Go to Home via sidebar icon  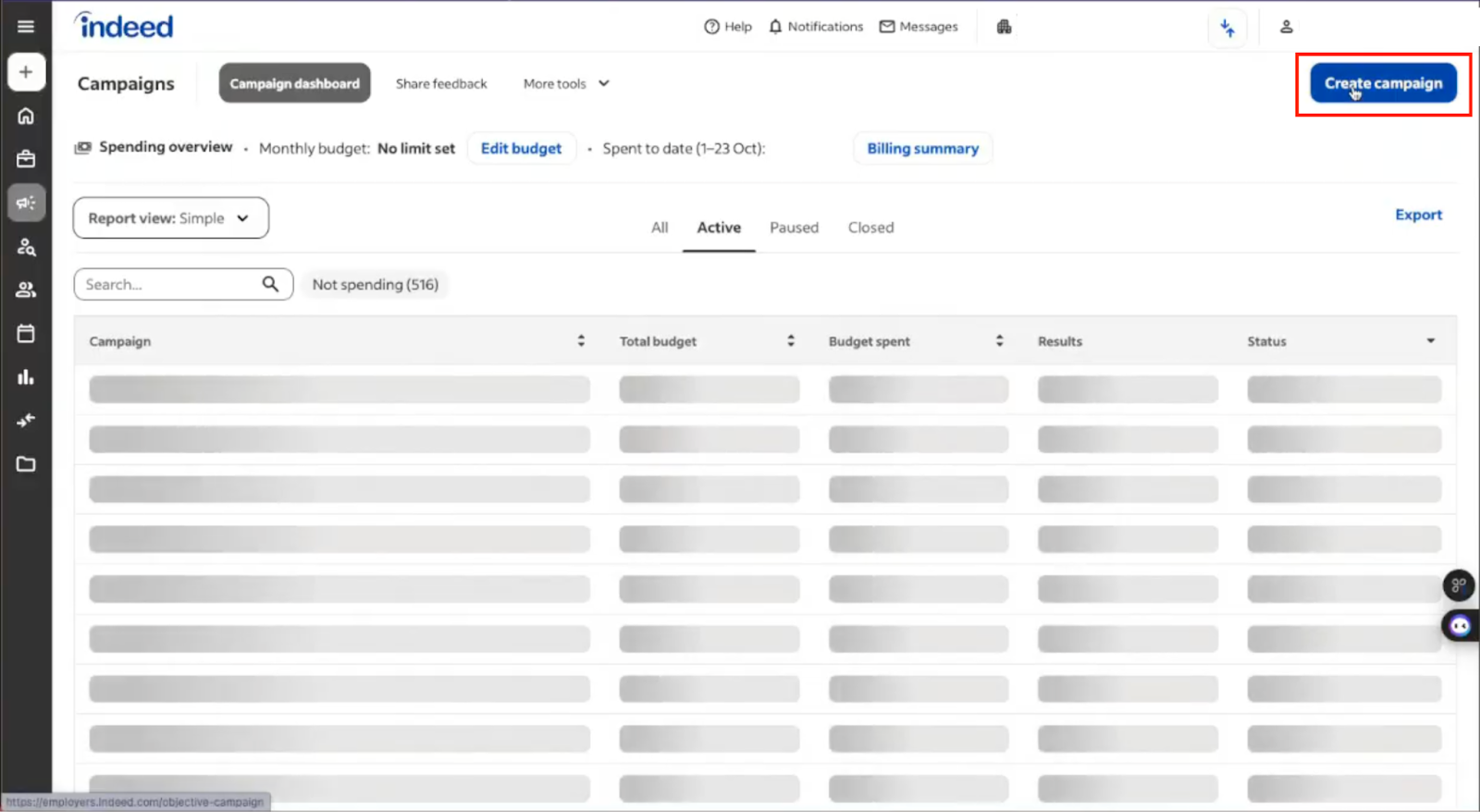(x=26, y=116)
